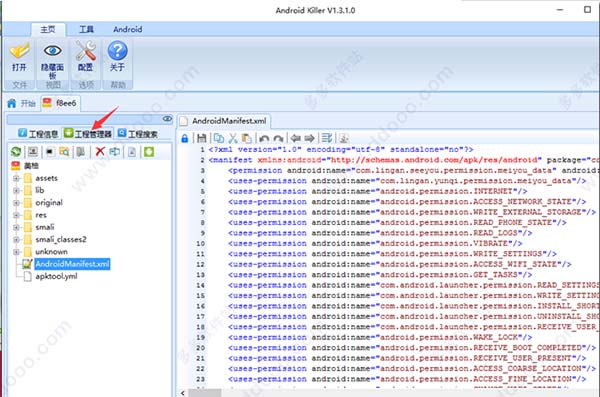Click the gray bookmark icon in project toolbar
The height and width of the screenshot is (397, 600).
tap(81, 152)
